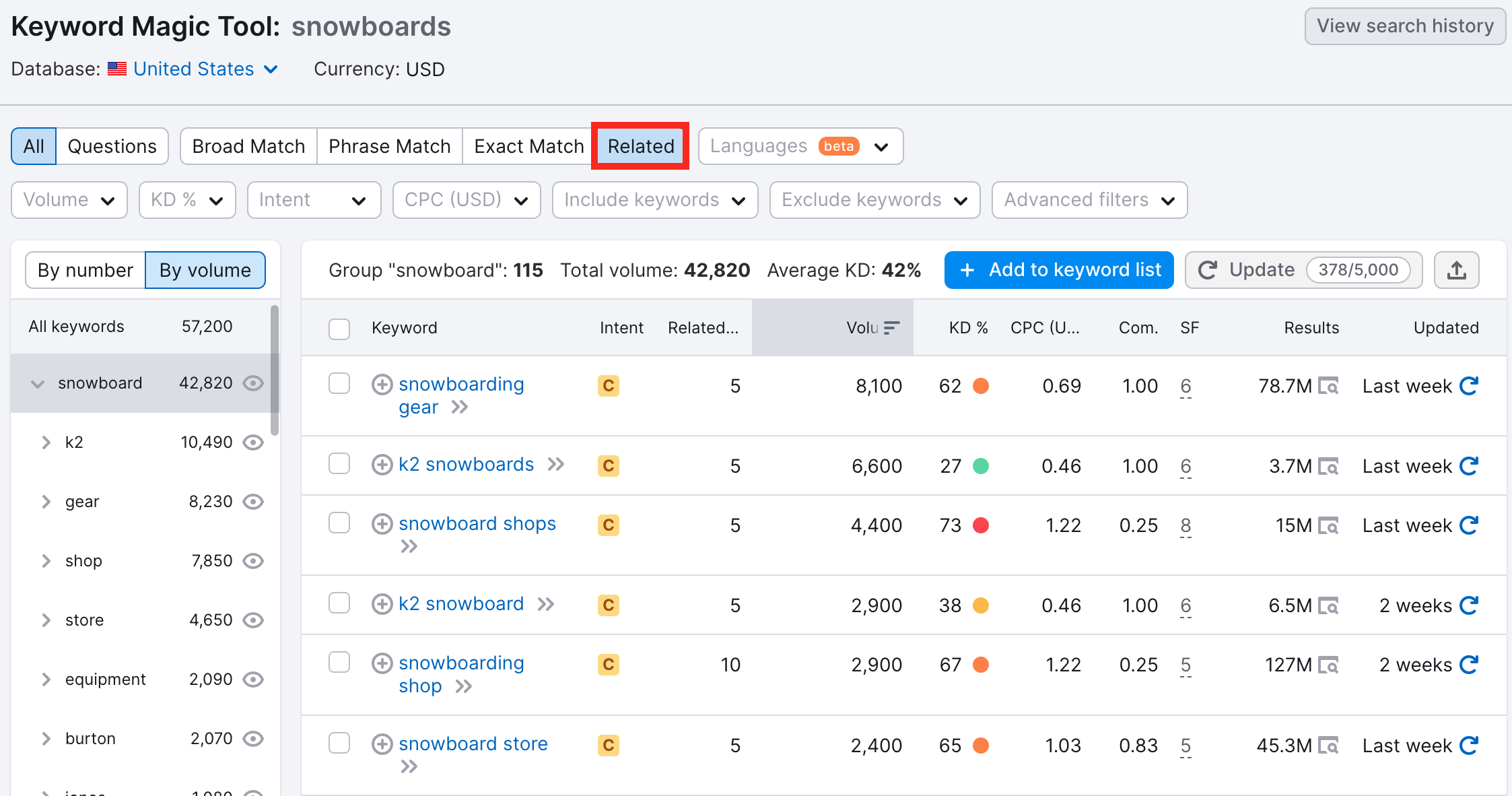
Task: Select the Questions tab
Action: pyautogui.click(x=112, y=146)
